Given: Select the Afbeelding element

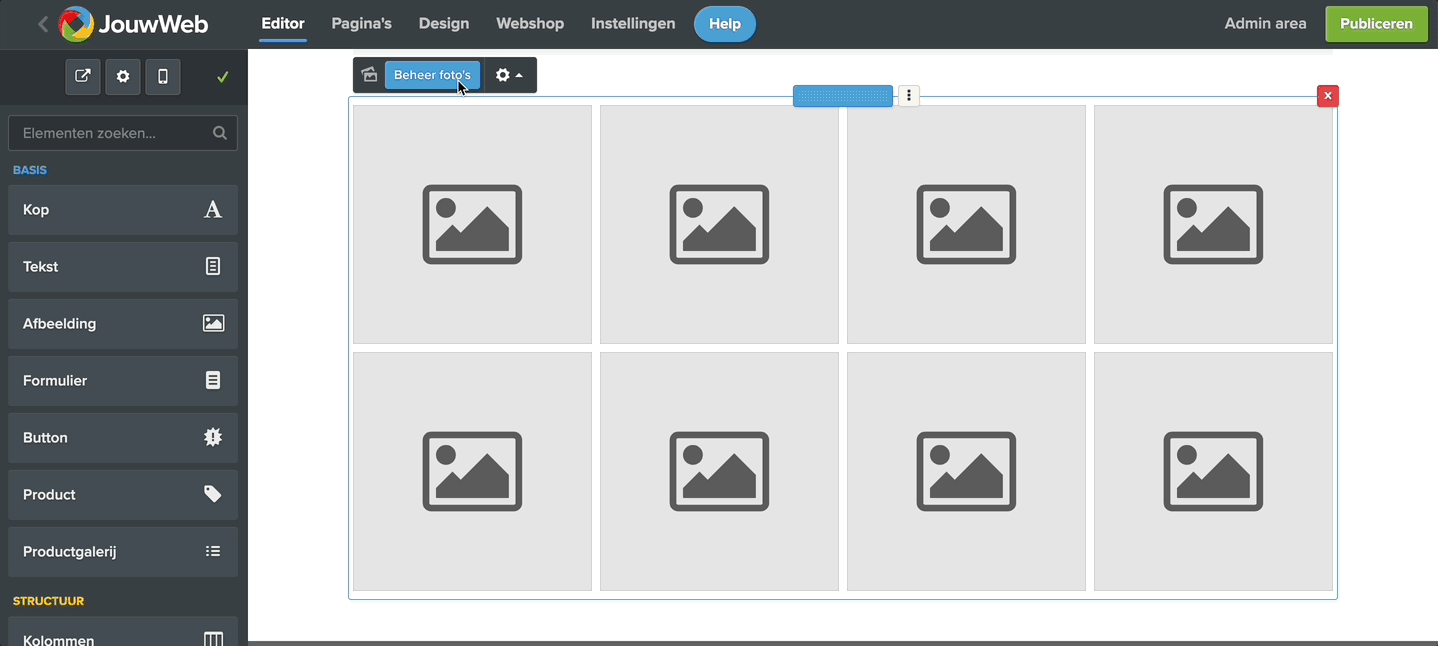Looking at the screenshot, I should (123, 324).
